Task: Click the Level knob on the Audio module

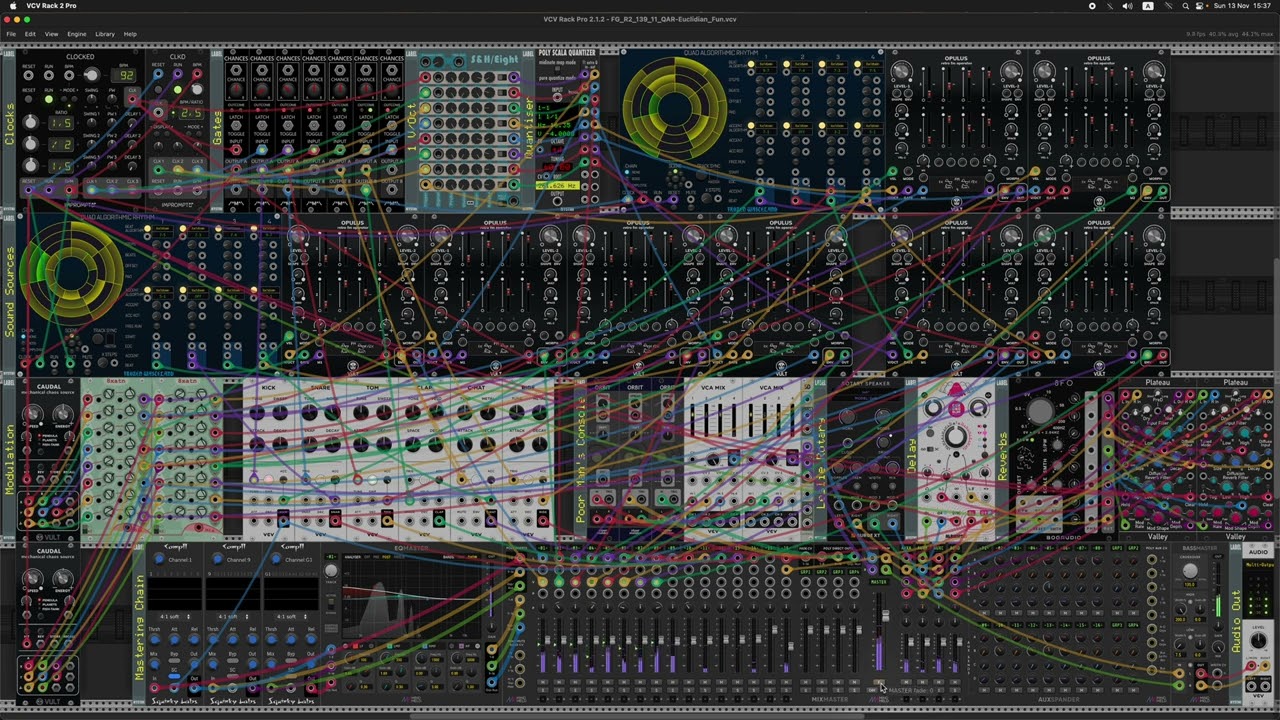Action: pos(1258,641)
